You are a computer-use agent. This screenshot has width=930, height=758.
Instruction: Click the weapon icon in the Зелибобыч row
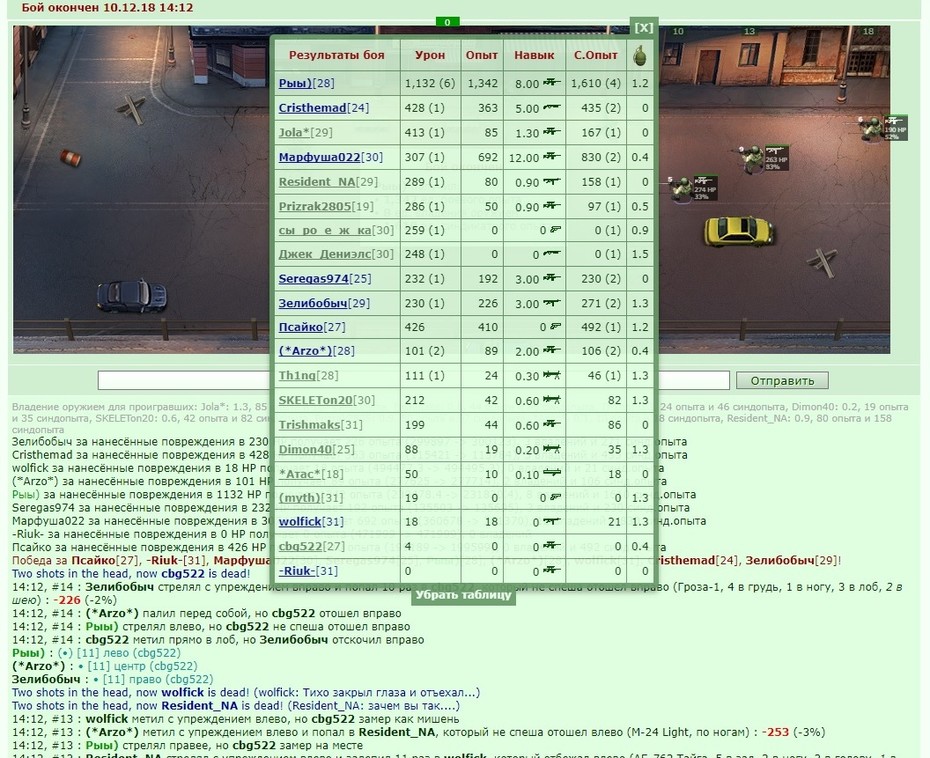552,302
